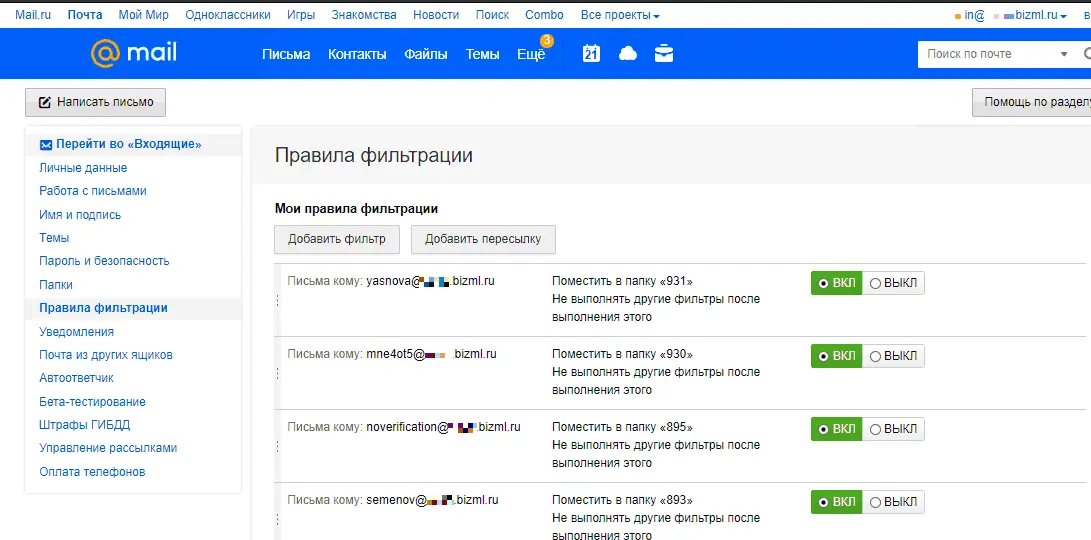This screenshot has height=540, width=1091.
Task: Focus the Поиск по почте field
Action: tap(988, 54)
